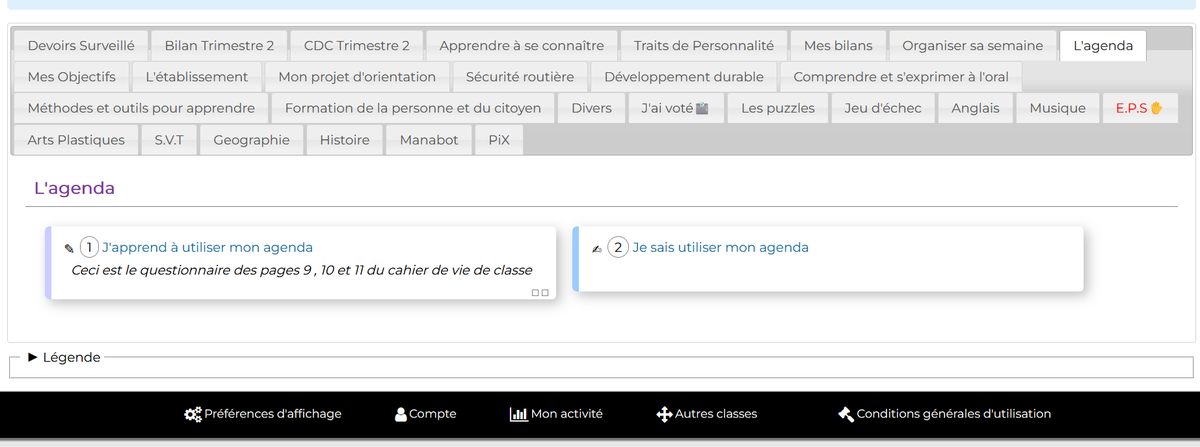Click the active L'agenda tab
Image resolution: width=1200 pixels, height=447 pixels.
(1103, 45)
